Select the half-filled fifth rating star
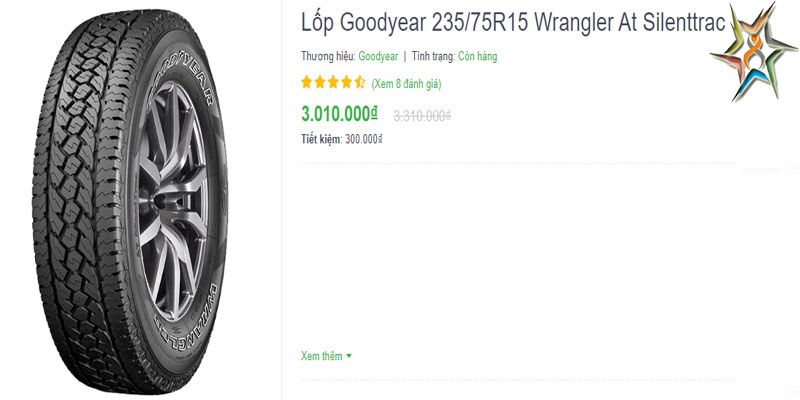This screenshot has height=400, width=800. [359, 82]
